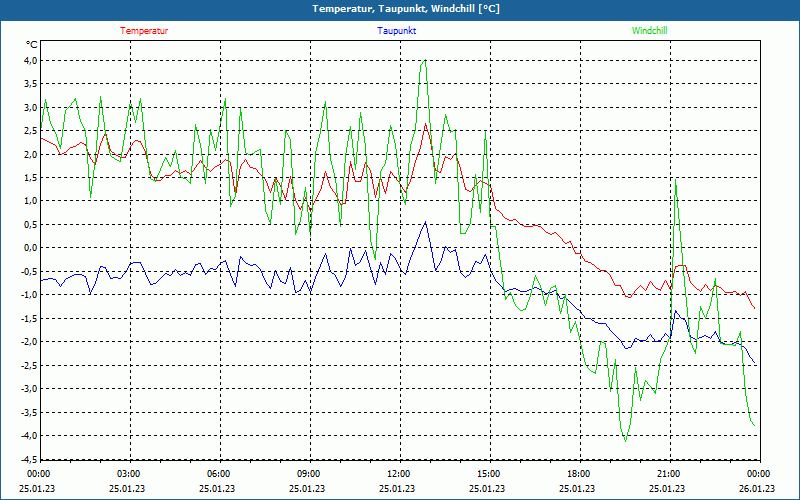Click the 4,0 y-axis value
800x500 pixels.
point(31,61)
